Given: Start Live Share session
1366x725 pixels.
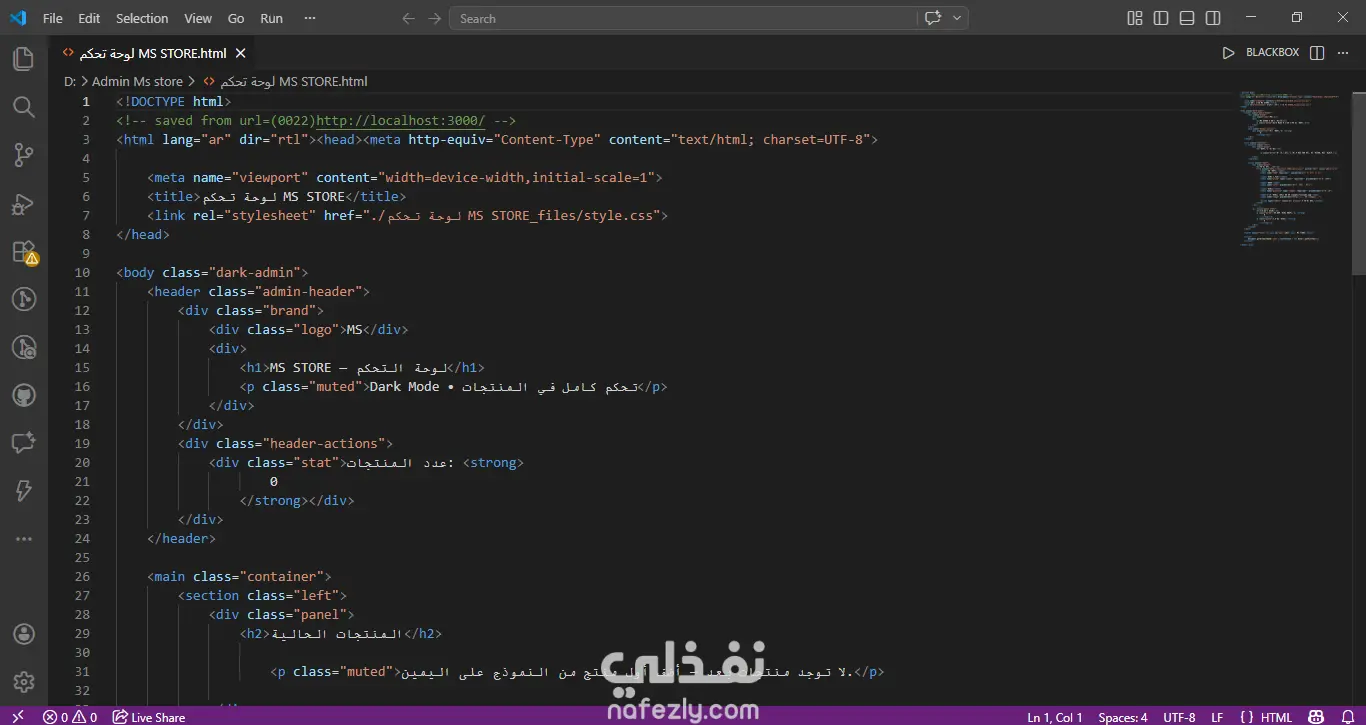Looking at the screenshot, I should pos(149,717).
